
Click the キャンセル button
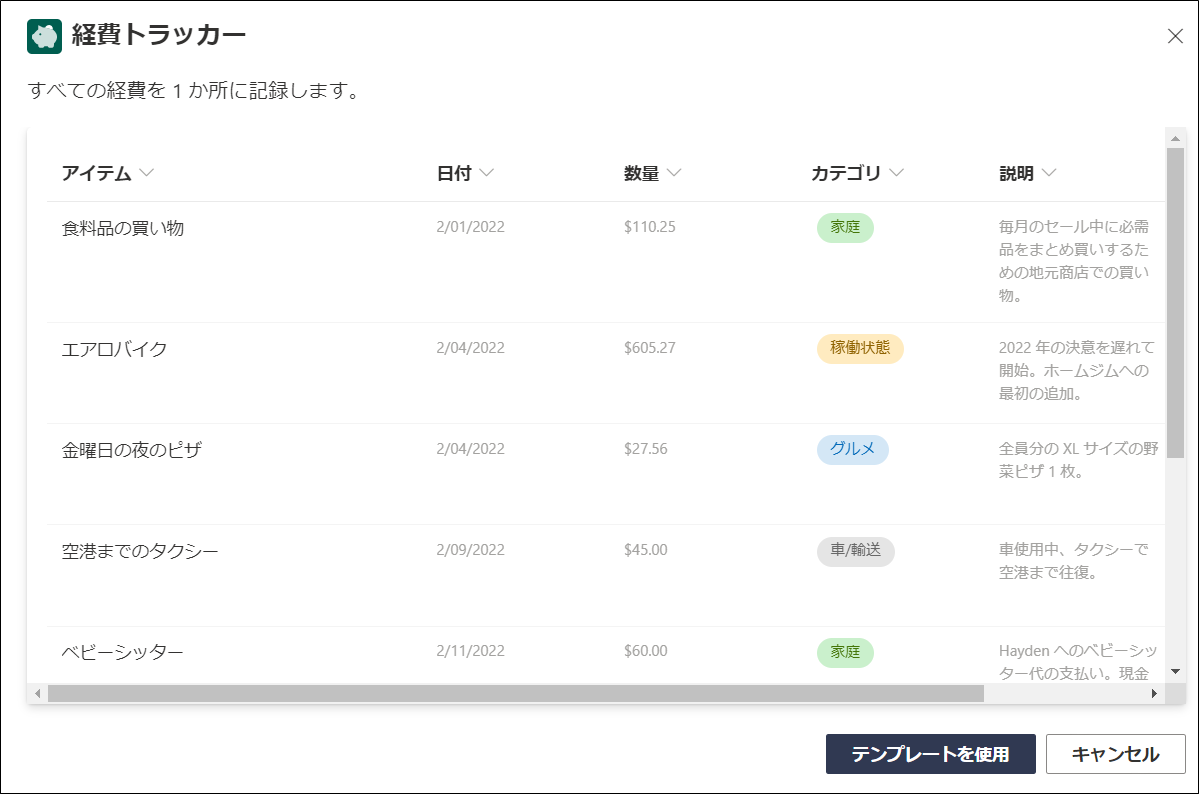(x=1116, y=754)
